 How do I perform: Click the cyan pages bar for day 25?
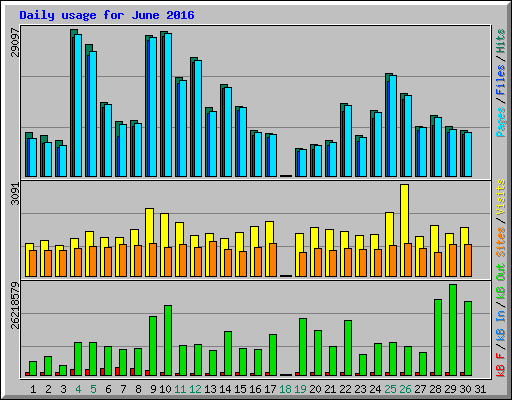(393, 126)
